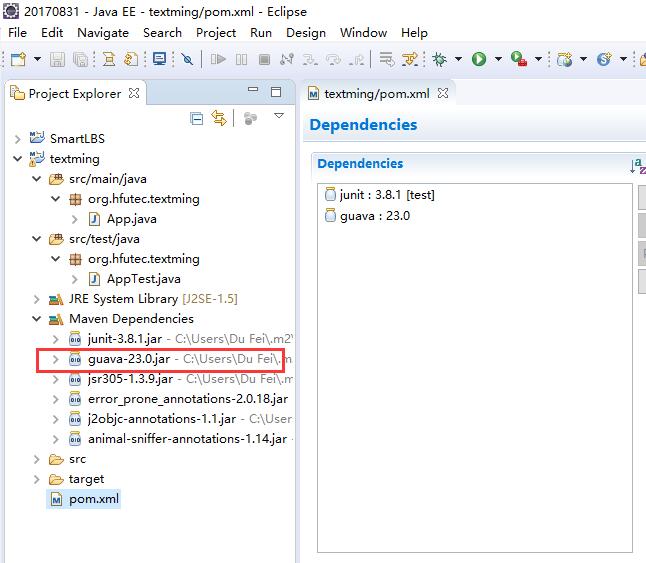
Task: Click the Step Return icon
Action: (356, 60)
